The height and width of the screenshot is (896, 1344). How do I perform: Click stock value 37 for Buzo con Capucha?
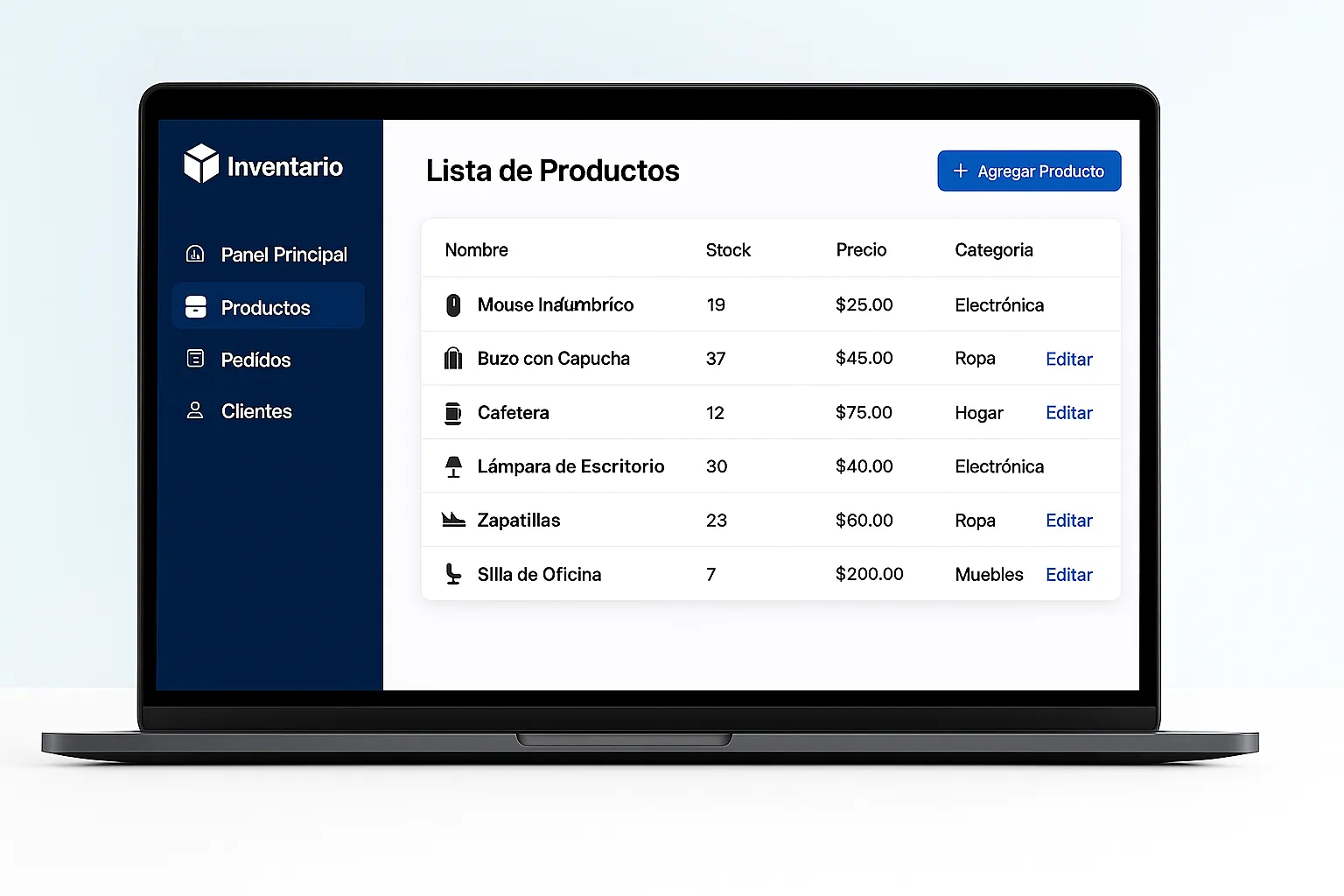click(x=716, y=359)
